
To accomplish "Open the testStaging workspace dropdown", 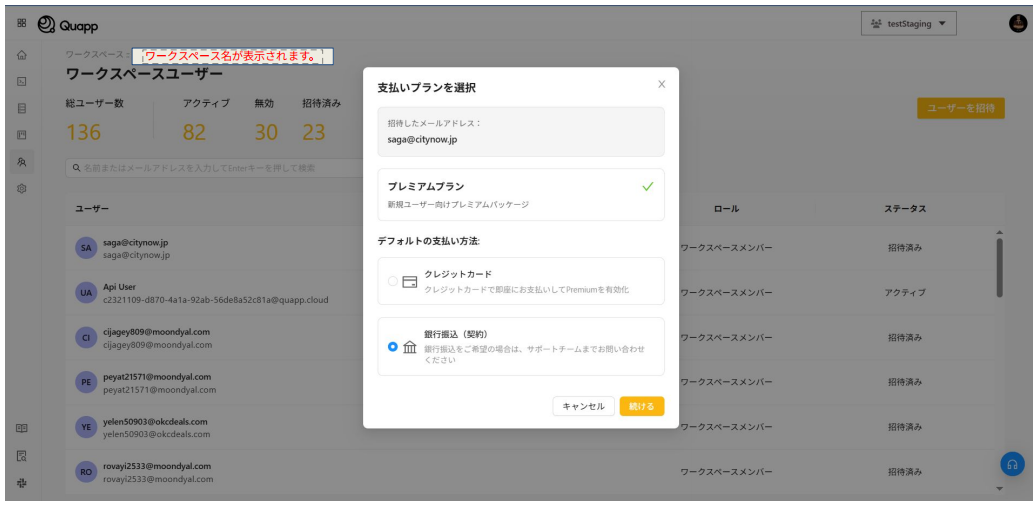I will click(x=908, y=24).
